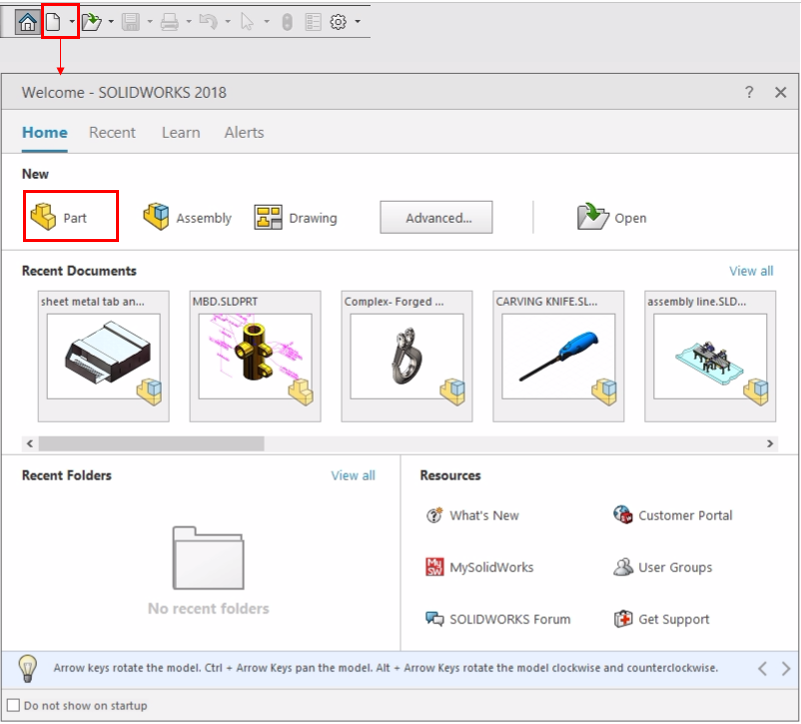Show the next tip arrow
The height and width of the screenshot is (724, 801).
(x=786, y=668)
